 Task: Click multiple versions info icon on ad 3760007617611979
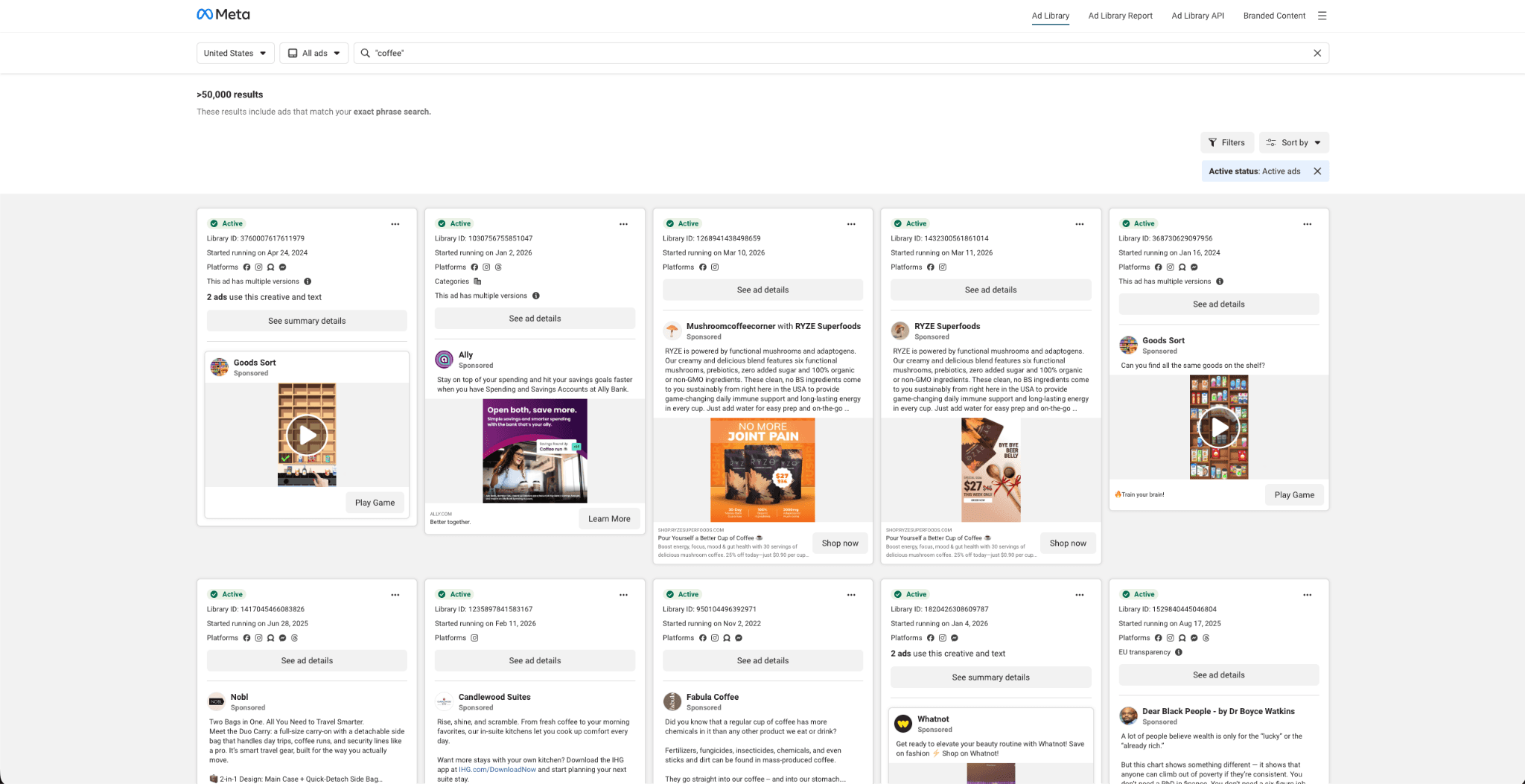308,281
